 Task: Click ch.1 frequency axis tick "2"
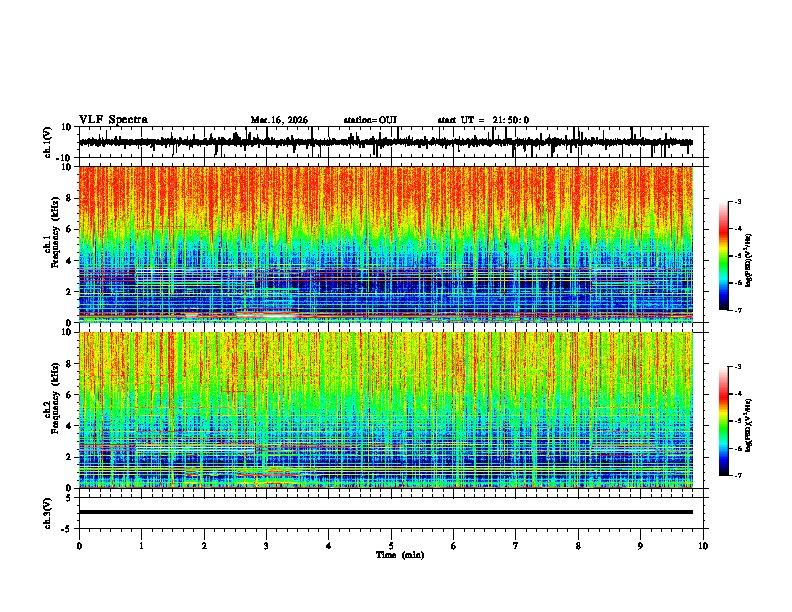coord(69,291)
